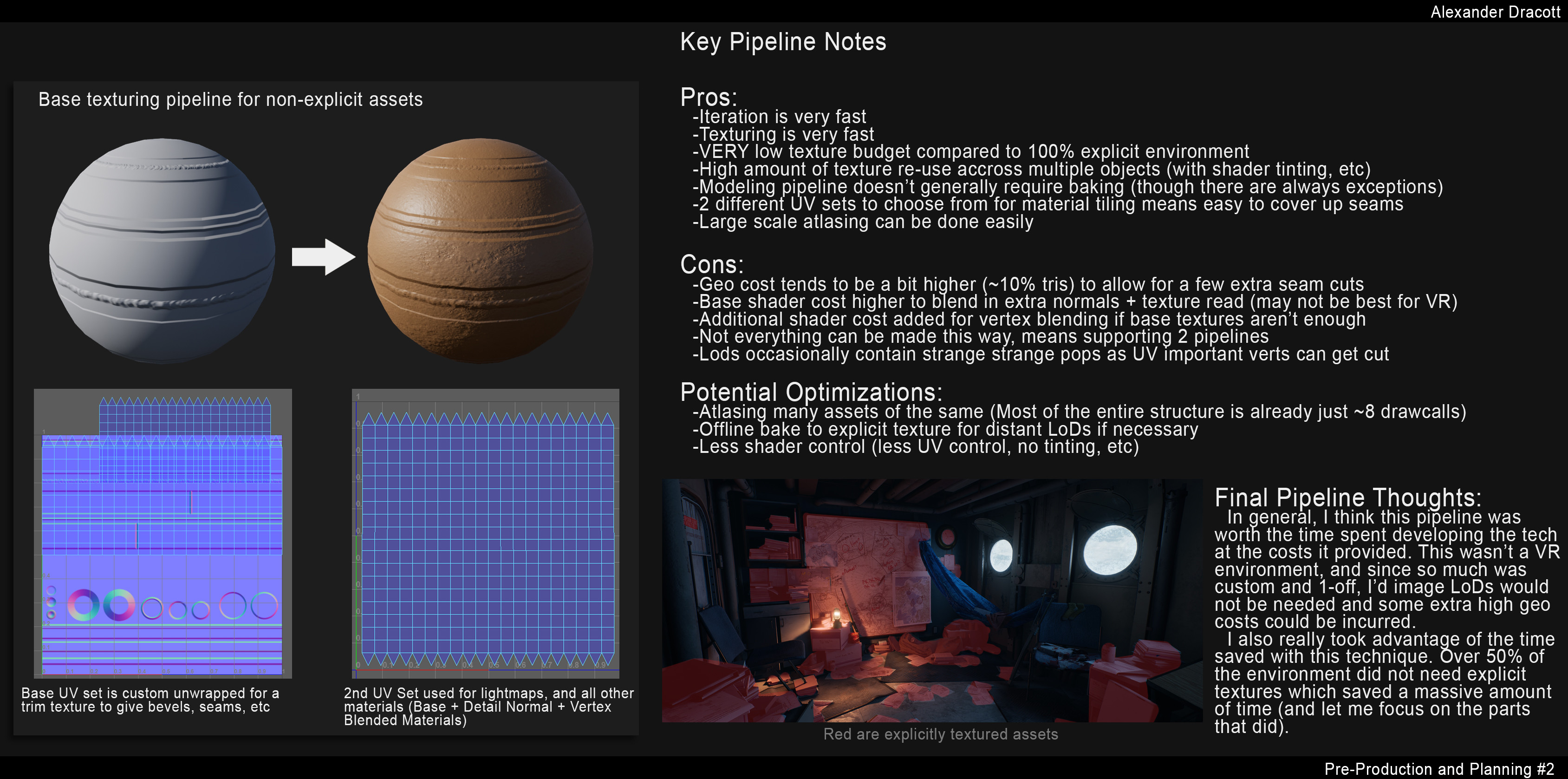This screenshot has width=1568, height=779.
Task: Click the 'Offline bake to explicit texture' line
Action: click(x=945, y=429)
